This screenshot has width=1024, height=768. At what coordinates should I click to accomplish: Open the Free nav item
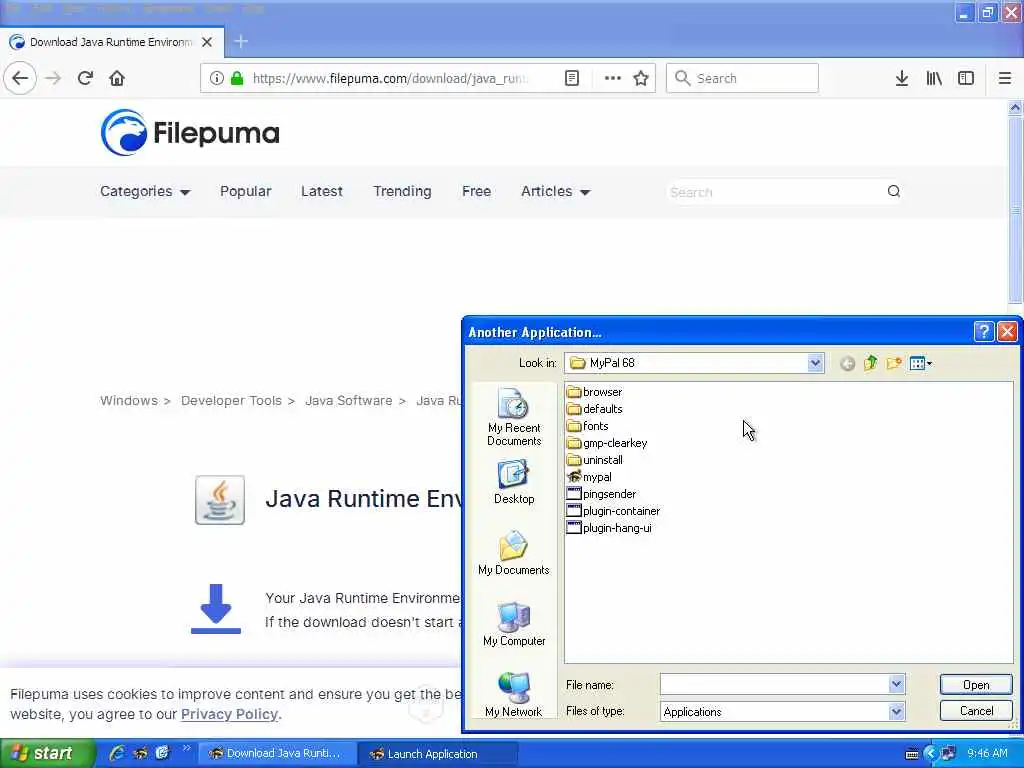click(x=476, y=191)
